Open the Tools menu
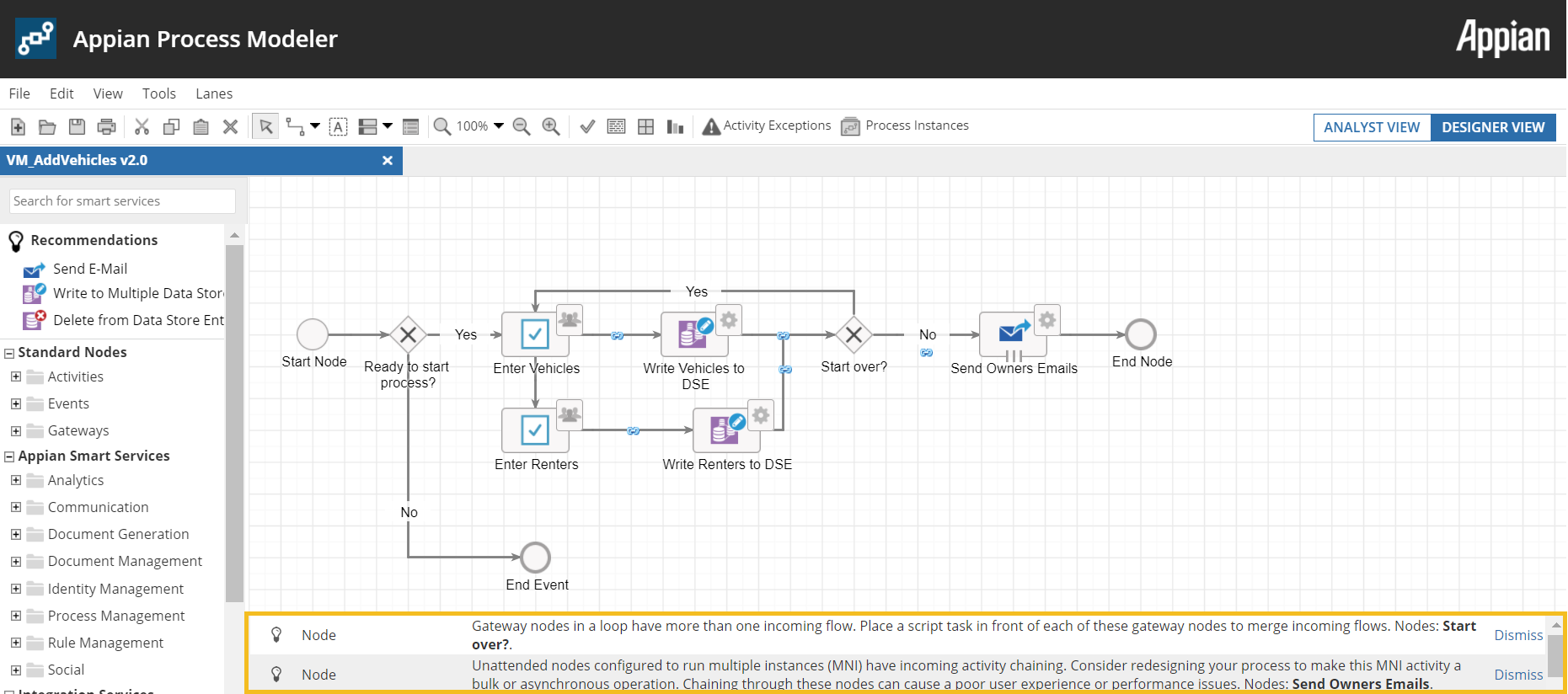The width and height of the screenshot is (1568, 694). (159, 93)
